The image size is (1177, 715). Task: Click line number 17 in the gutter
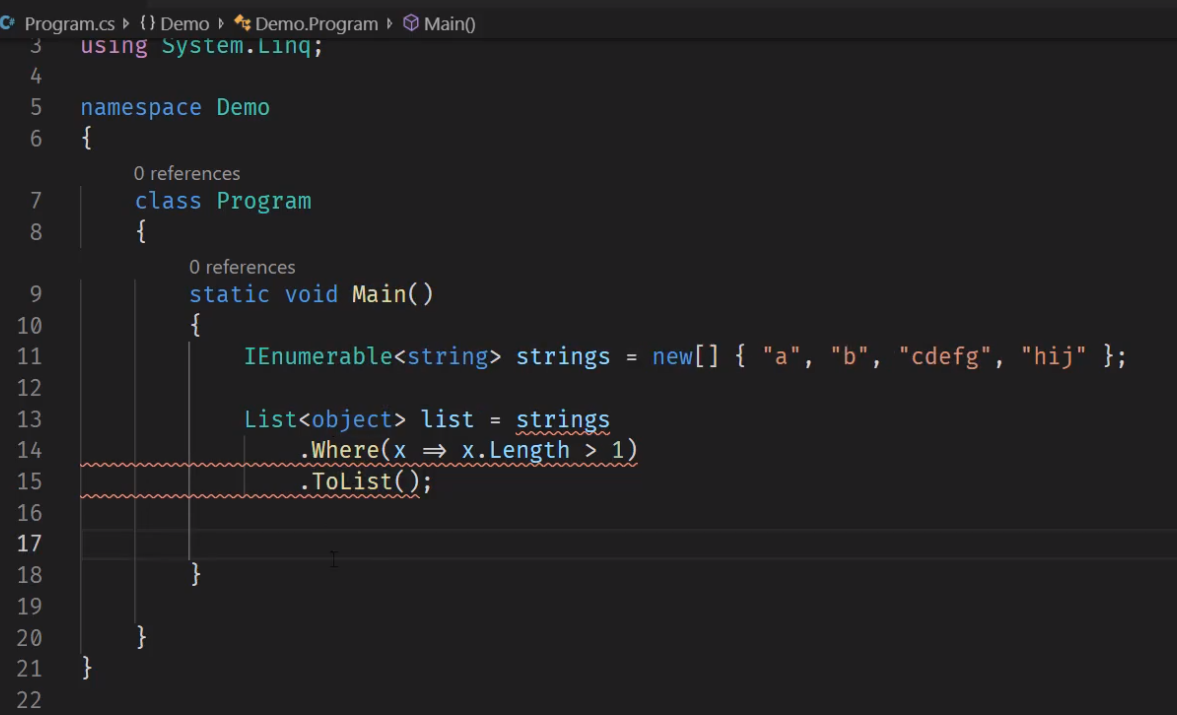(29, 543)
